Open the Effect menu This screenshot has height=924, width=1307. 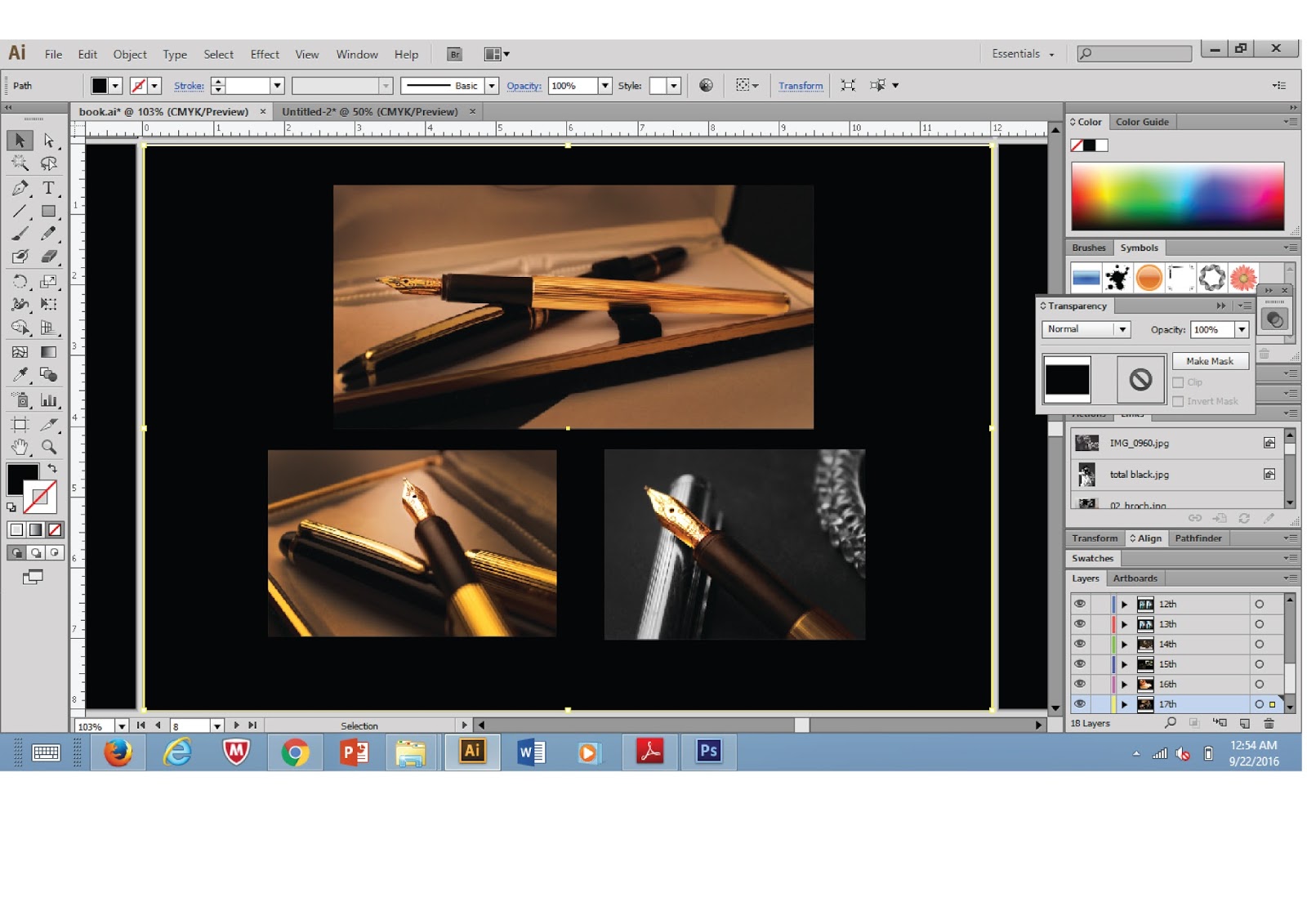coord(265,55)
